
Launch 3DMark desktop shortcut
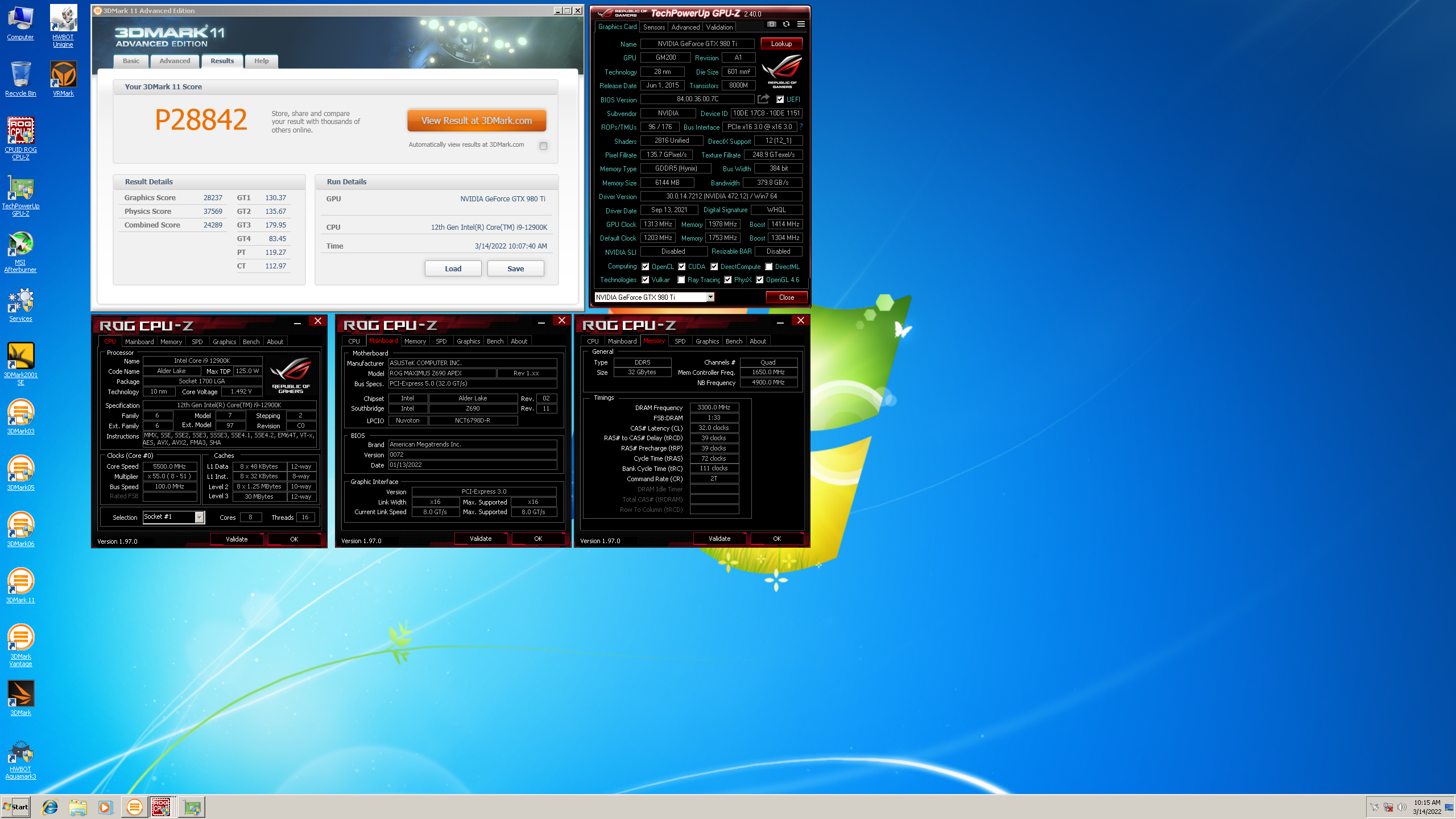click(x=20, y=699)
